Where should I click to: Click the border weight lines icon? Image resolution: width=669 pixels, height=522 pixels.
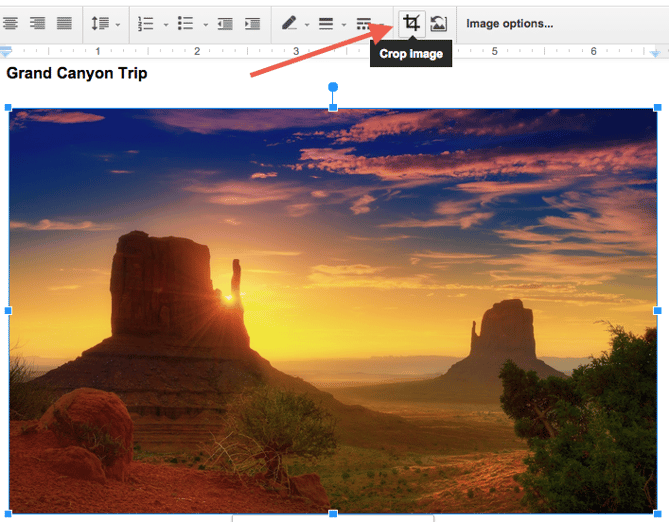tap(326, 23)
